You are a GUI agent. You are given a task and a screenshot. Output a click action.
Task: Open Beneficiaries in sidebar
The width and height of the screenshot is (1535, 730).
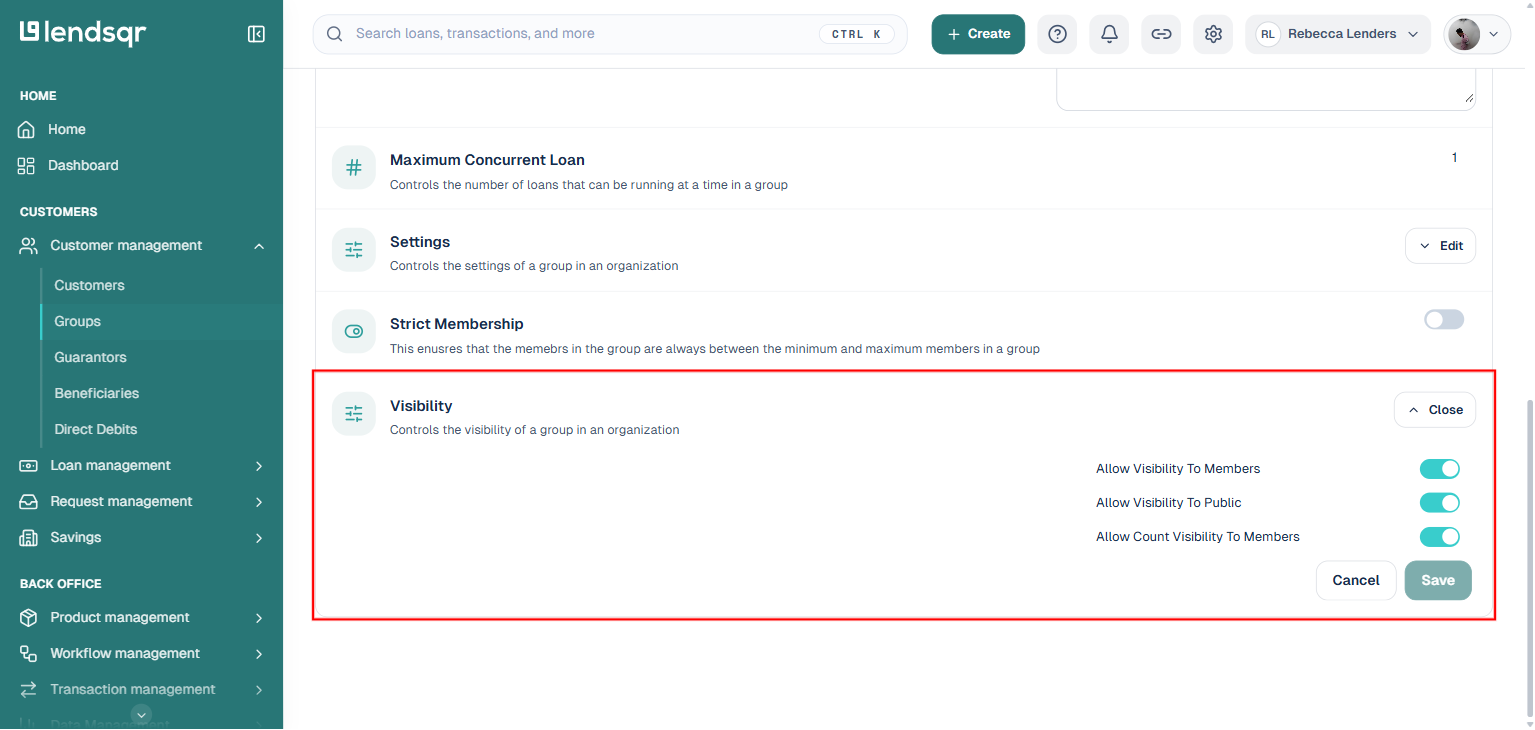point(97,393)
